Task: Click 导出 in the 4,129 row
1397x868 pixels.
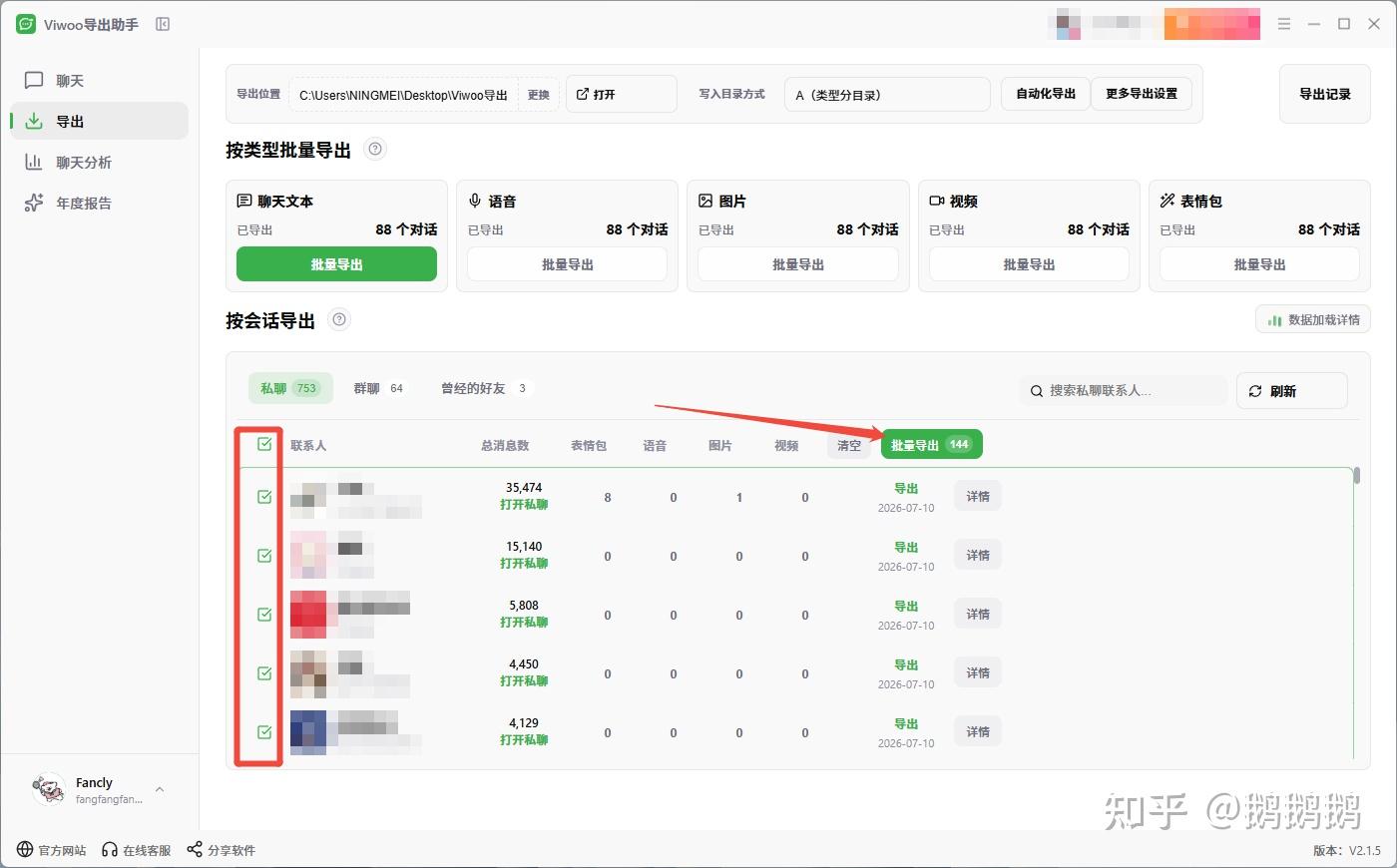Action: (906, 724)
